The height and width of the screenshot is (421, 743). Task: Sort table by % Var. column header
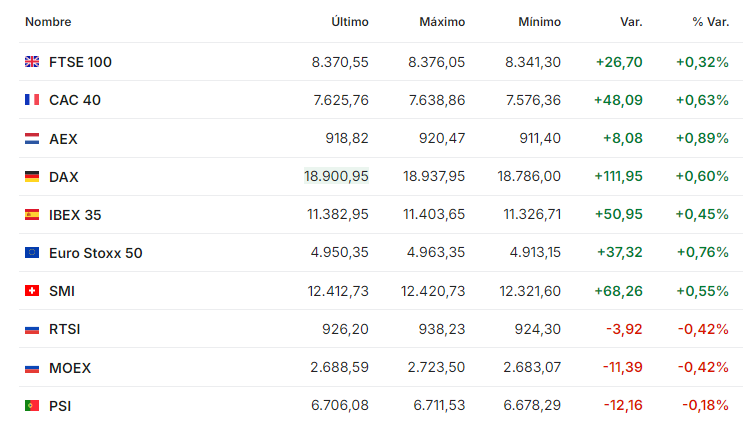point(710,22)
